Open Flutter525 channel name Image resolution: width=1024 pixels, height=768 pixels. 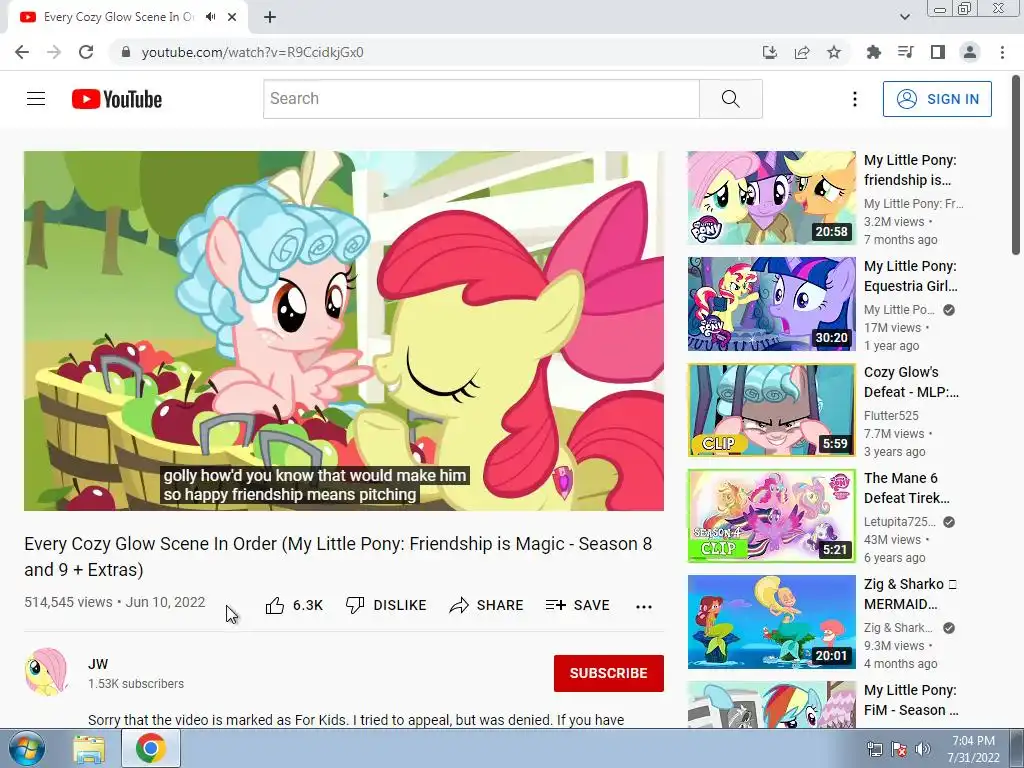tap(891, 415)
